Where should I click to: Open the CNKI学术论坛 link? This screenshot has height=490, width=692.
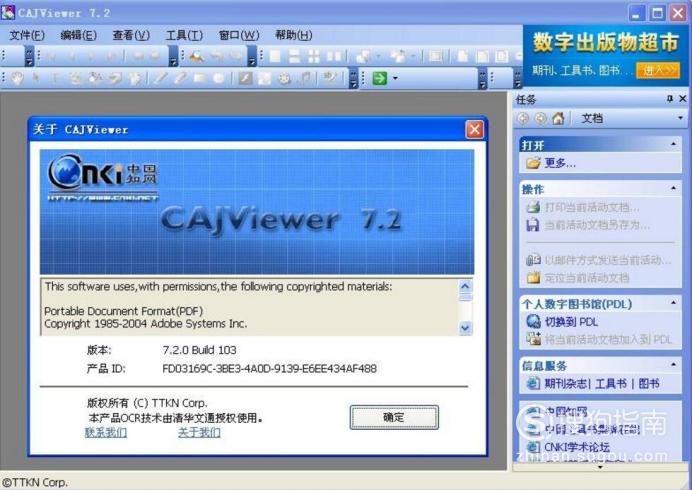(577, 446)
